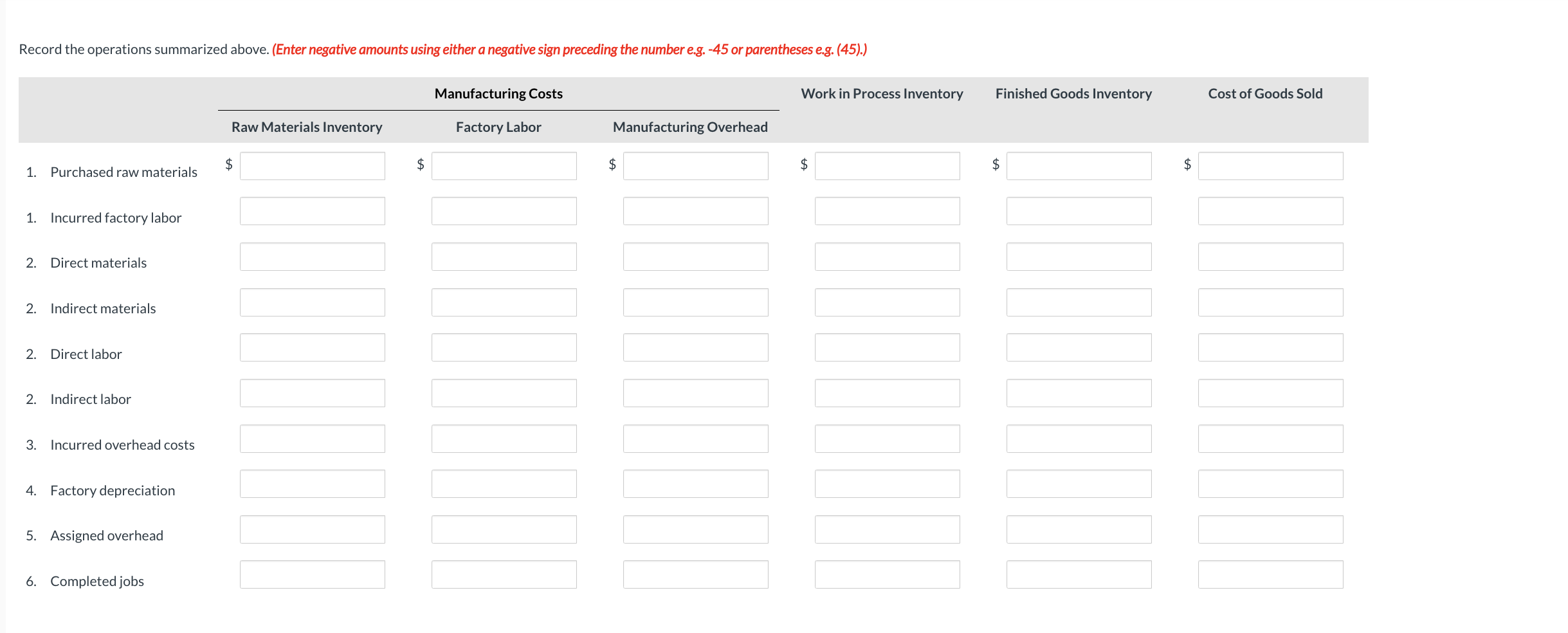Click the Finished Goods field for Assigned overhead
1568x633 pixels.
tap(1079, 529)
